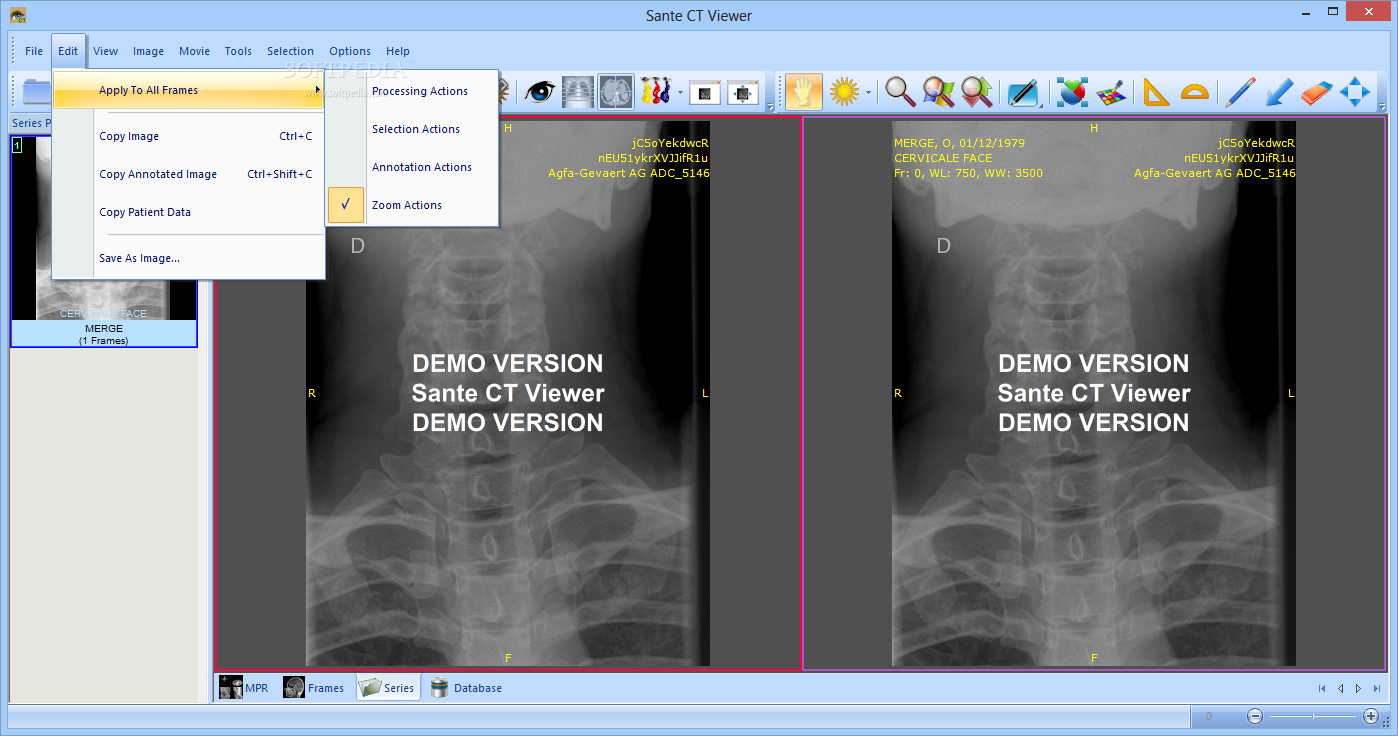
Task: Select the eraser tool
Action: point(1317,92)
